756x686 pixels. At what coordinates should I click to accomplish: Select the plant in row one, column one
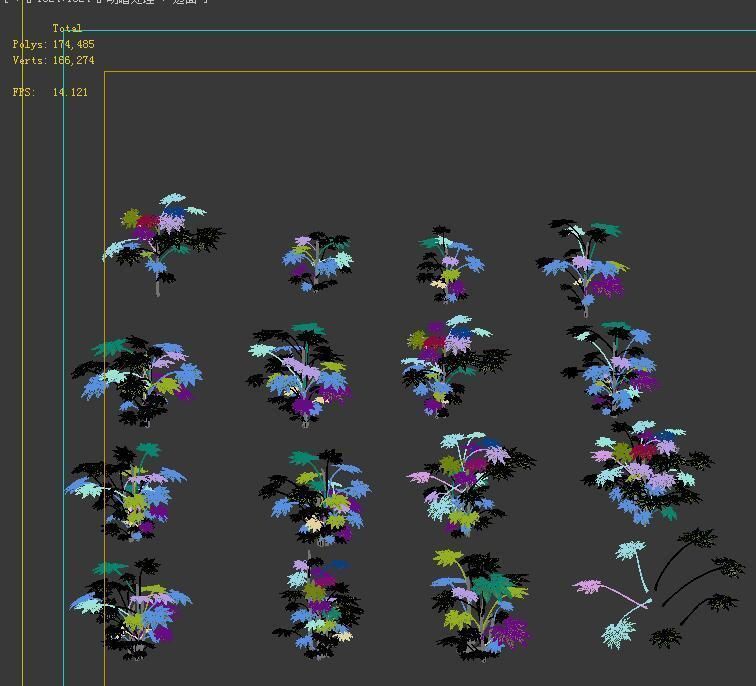(162, 244)
